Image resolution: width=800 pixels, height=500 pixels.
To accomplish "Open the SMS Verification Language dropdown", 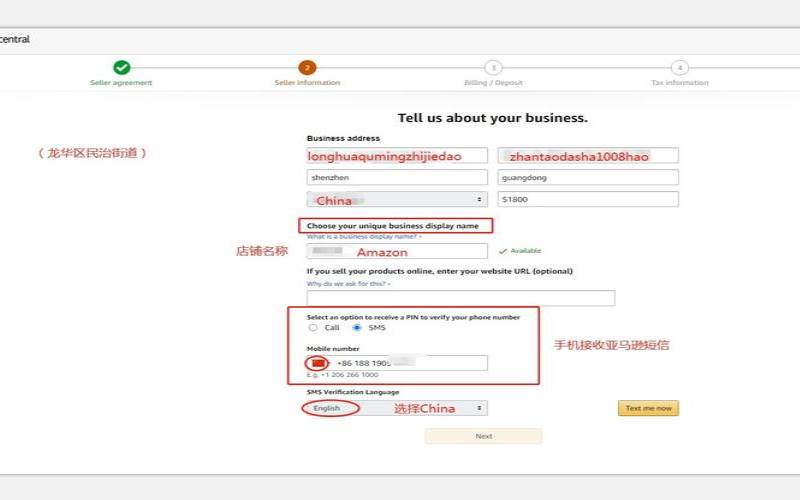I will 397,408.
